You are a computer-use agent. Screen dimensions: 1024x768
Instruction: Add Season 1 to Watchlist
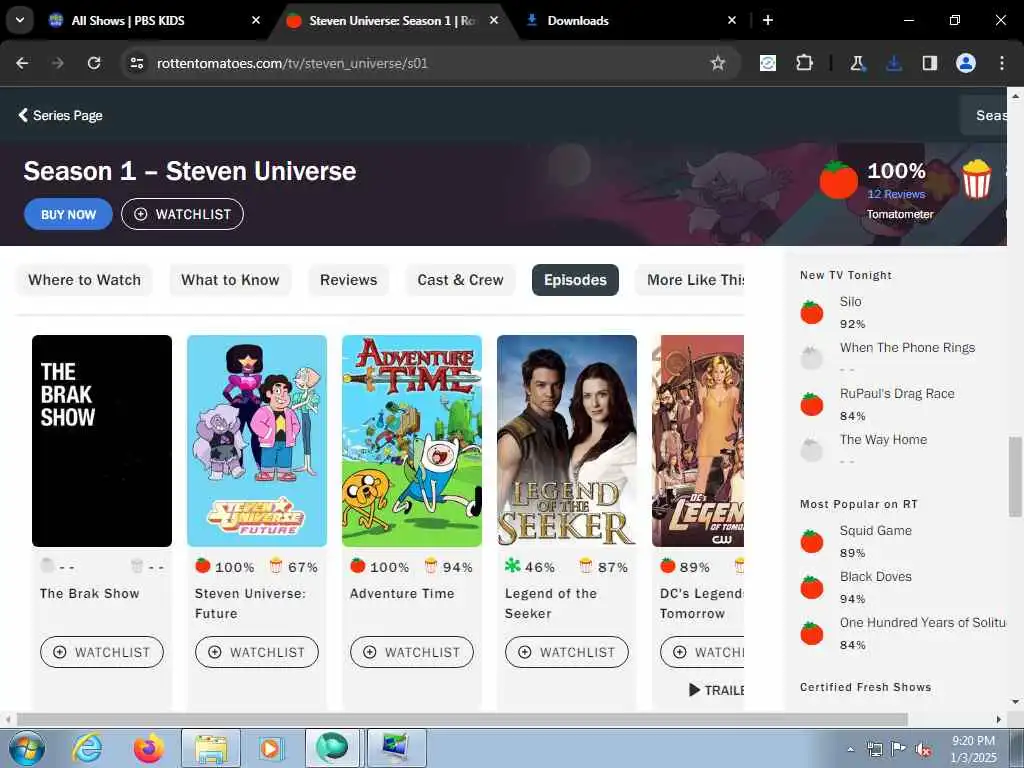[x=182, y=214]
